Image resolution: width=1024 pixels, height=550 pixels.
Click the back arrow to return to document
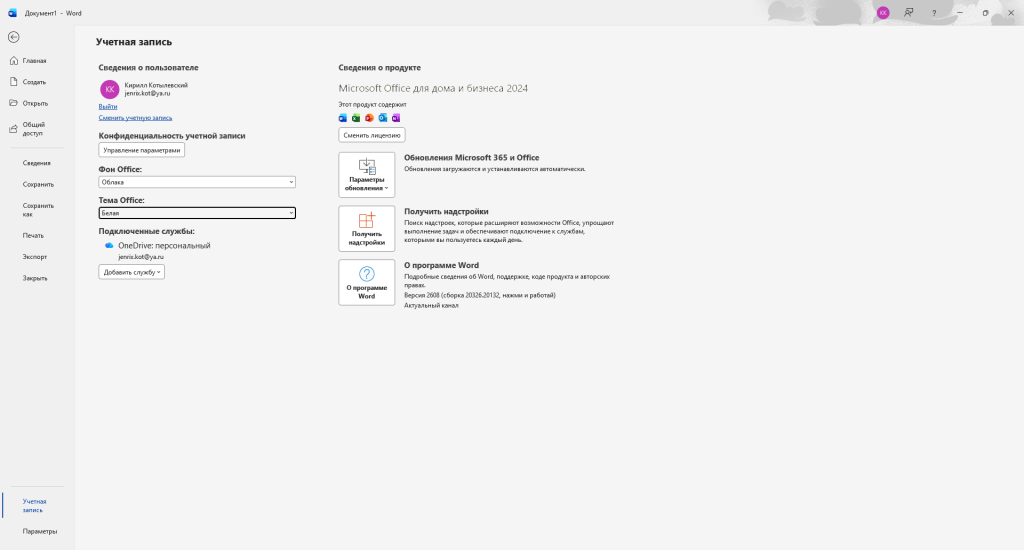[14, 37]
